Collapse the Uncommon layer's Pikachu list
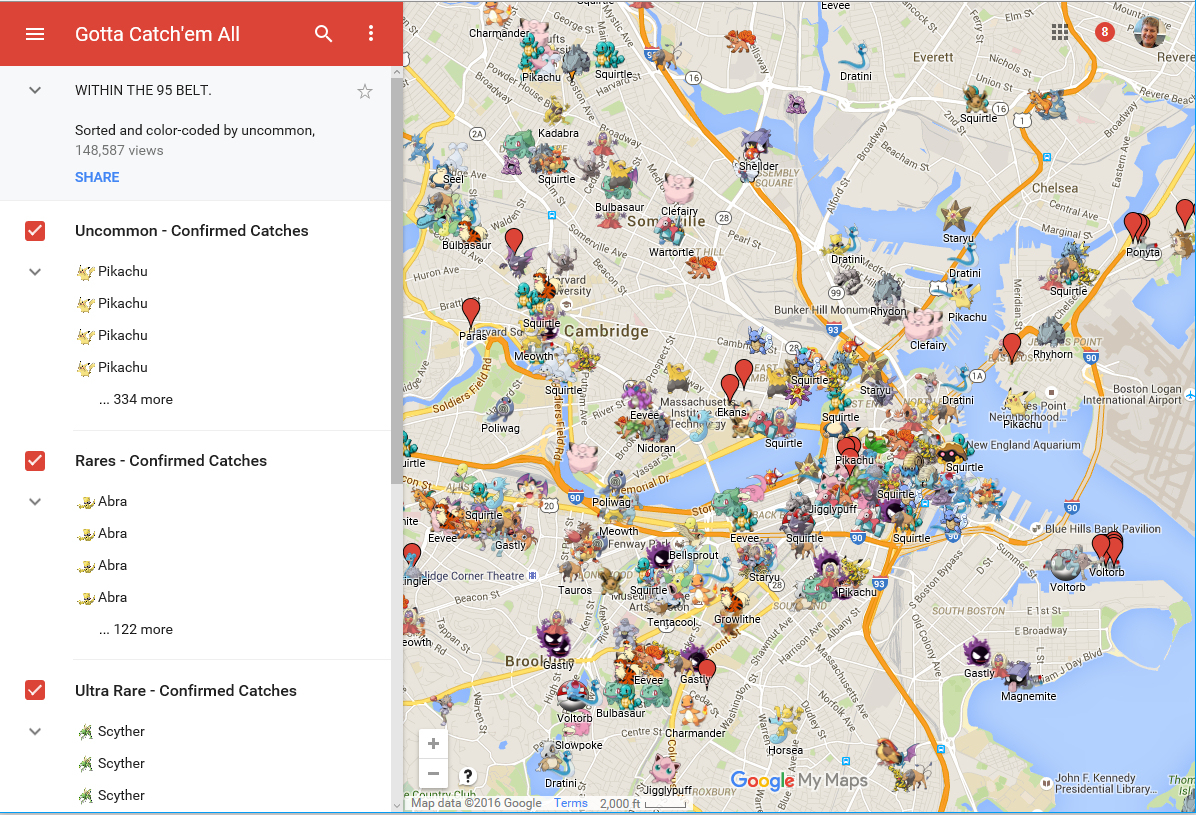Viewport: 1196px width, 815px height. coord(35,272)
